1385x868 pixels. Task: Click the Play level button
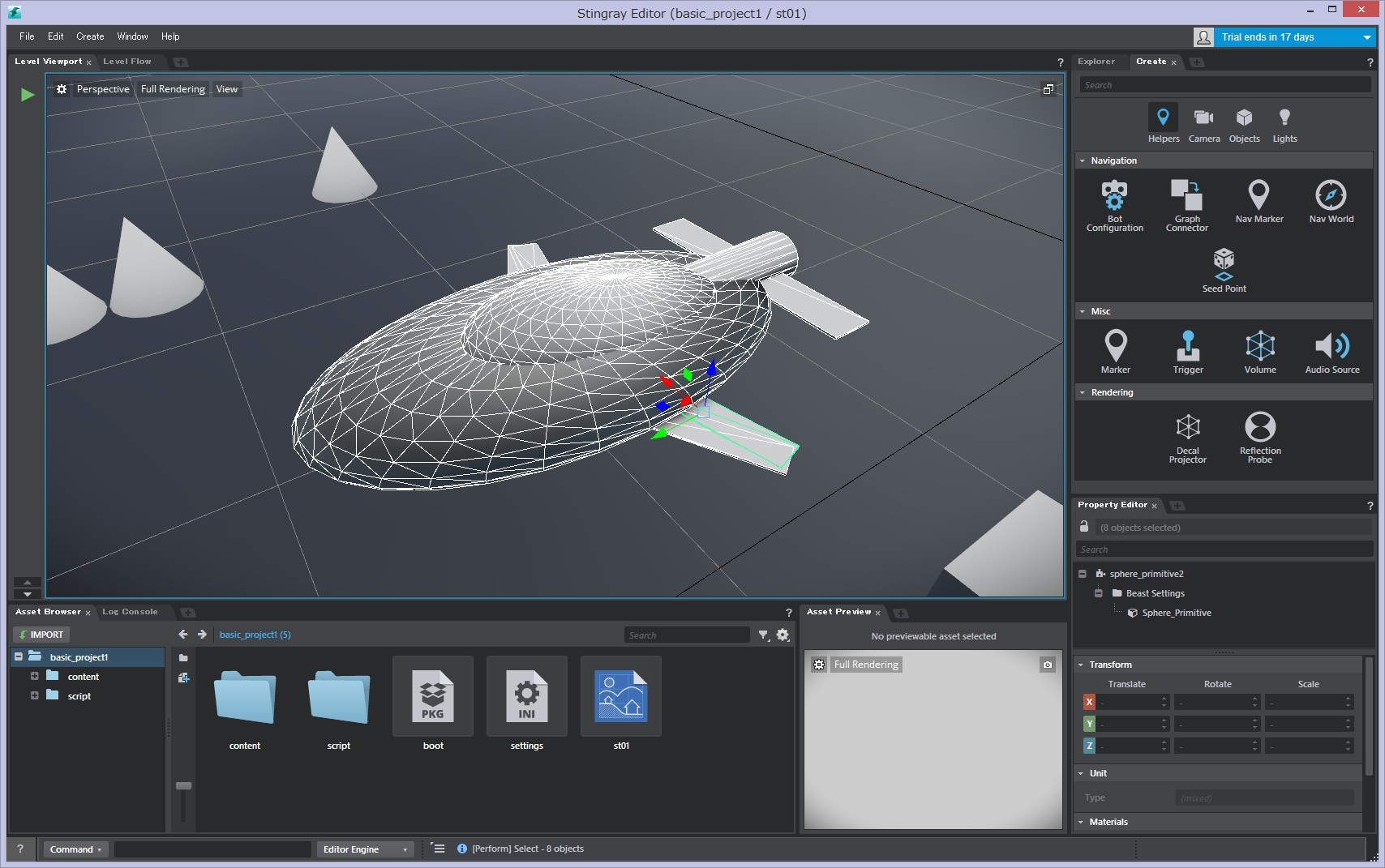click(x=28, y=95)
